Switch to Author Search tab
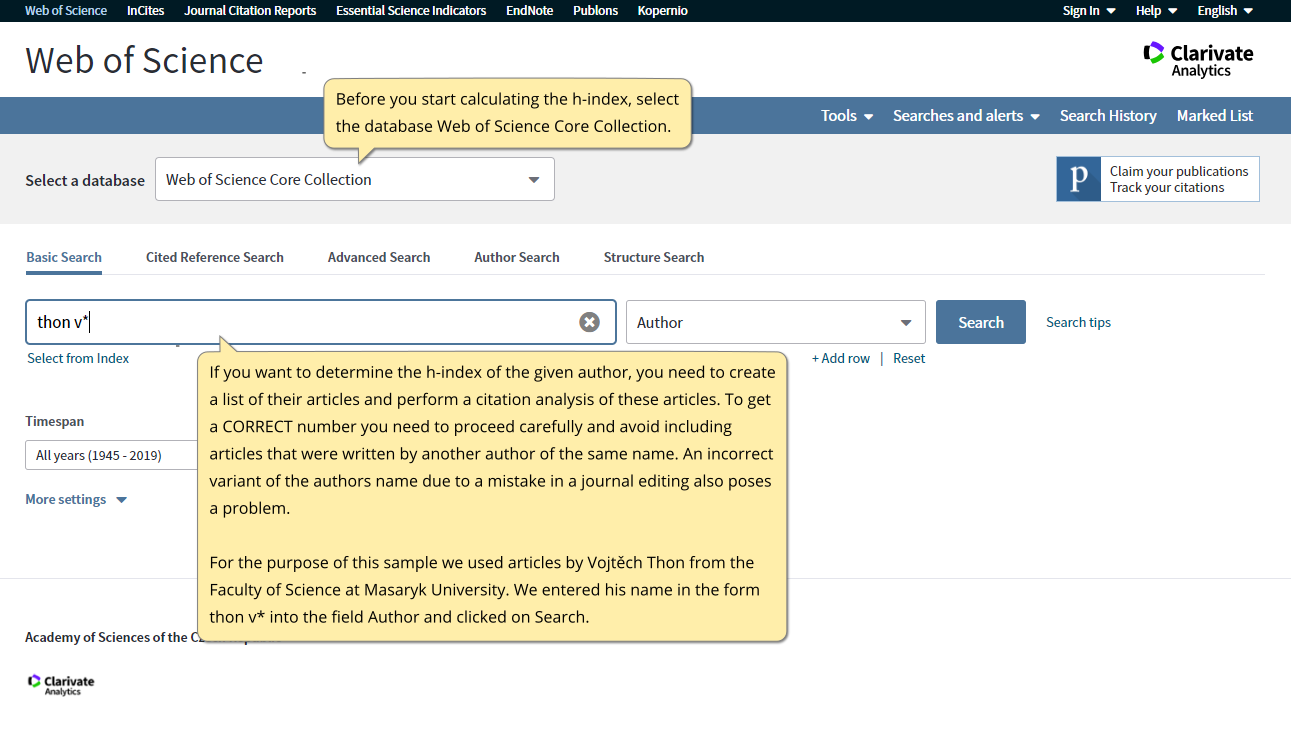Image resolution: width=1291 pixels, height=735 pixels. coord(517,257)
